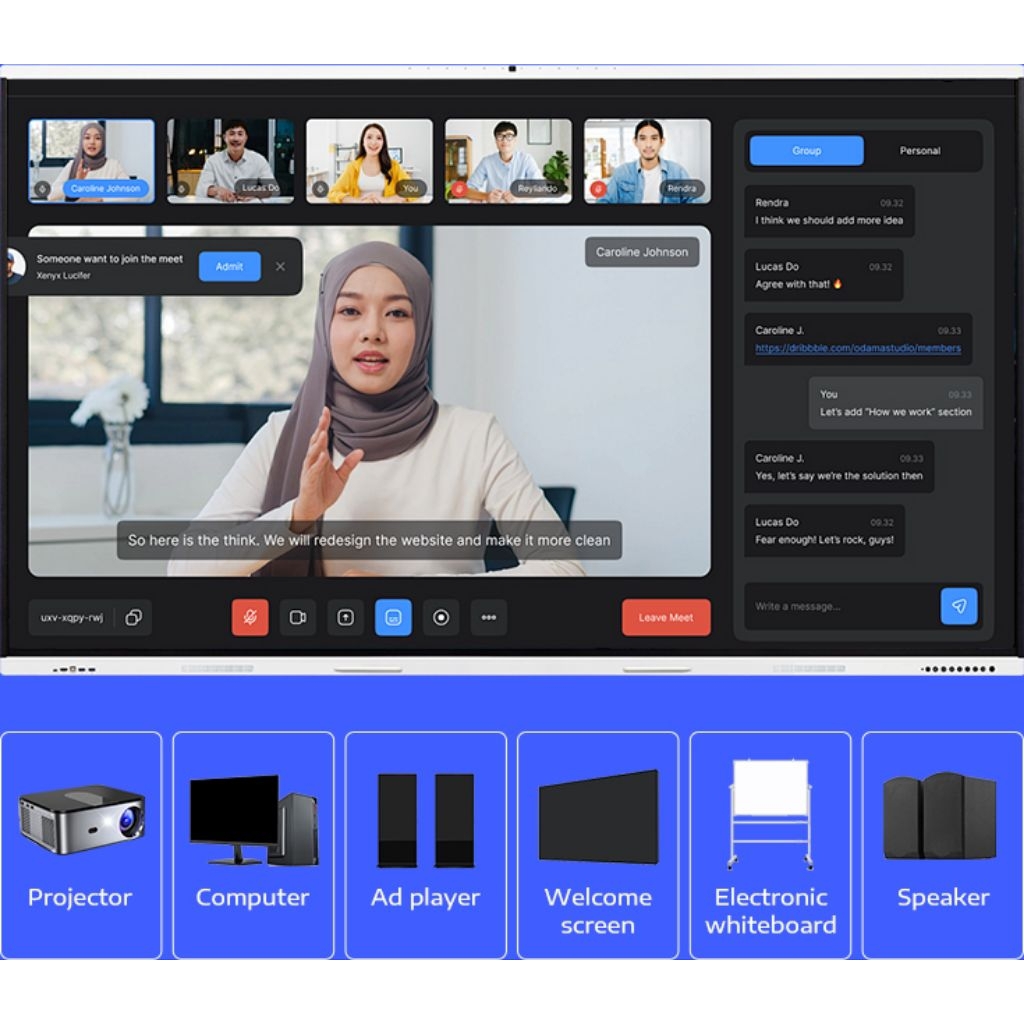The image size is (1024, 1024).
Task: Copy the meeting code uxv-xqpy-rwj
Action: (x=133, y=618)
